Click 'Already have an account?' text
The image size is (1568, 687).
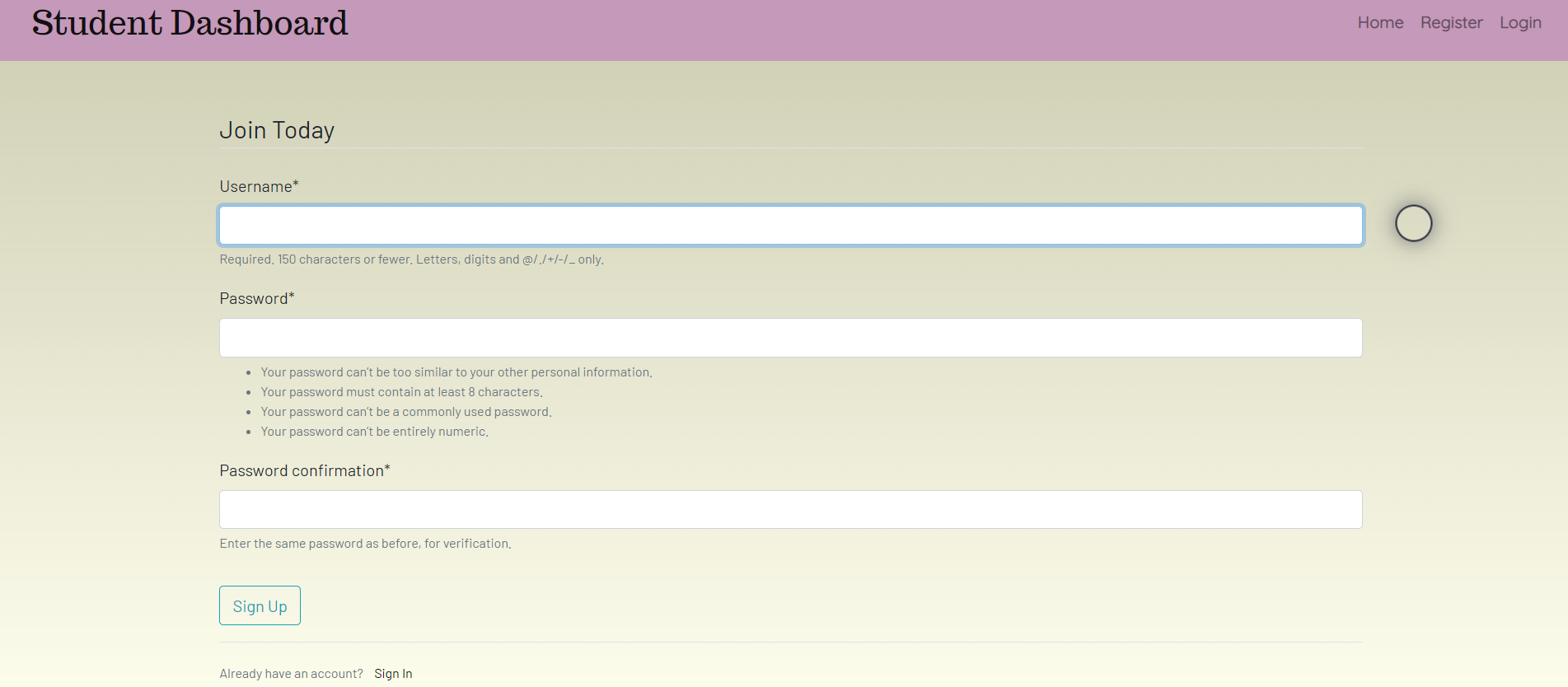point(292,674)
